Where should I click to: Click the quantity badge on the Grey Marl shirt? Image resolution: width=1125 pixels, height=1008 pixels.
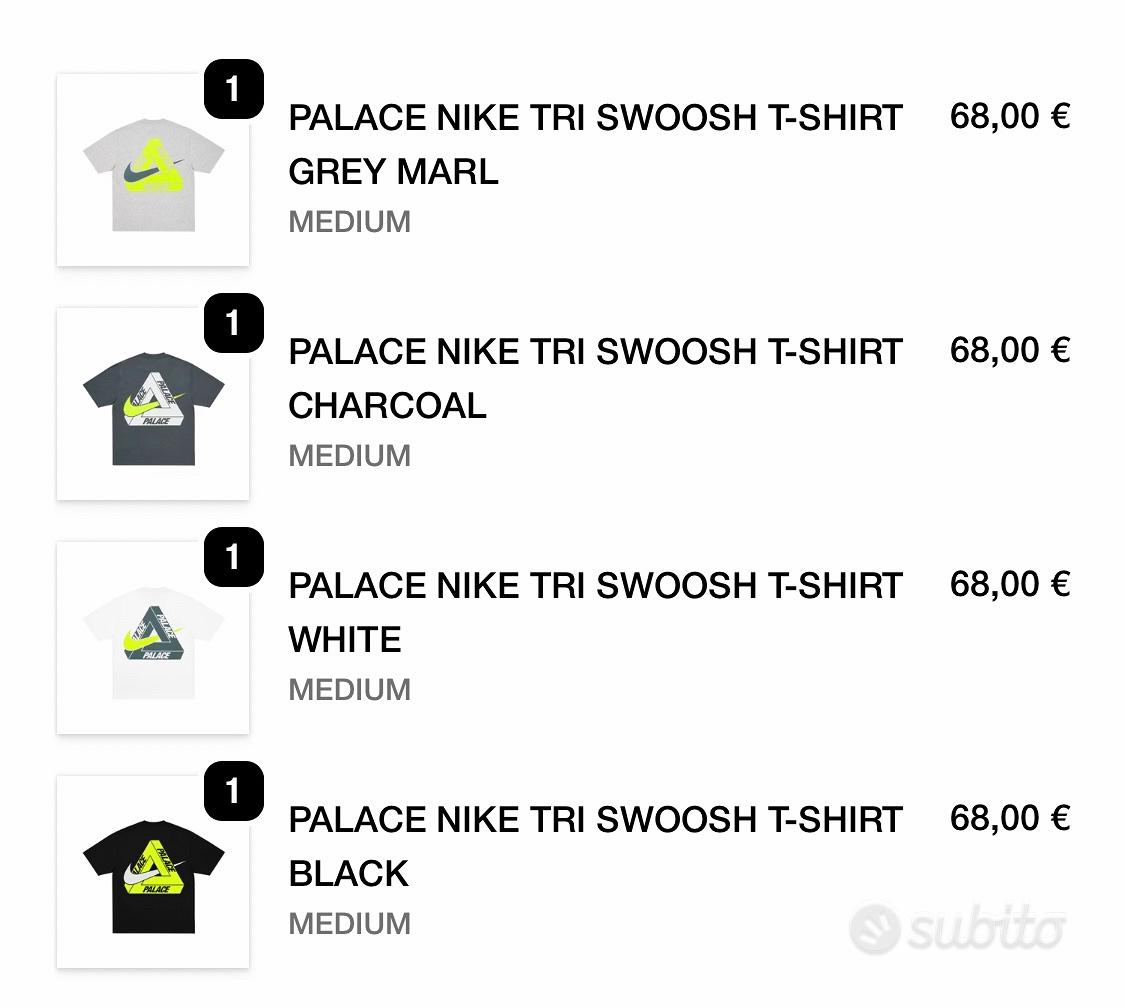pyautogui.click(x=233, y=90)
